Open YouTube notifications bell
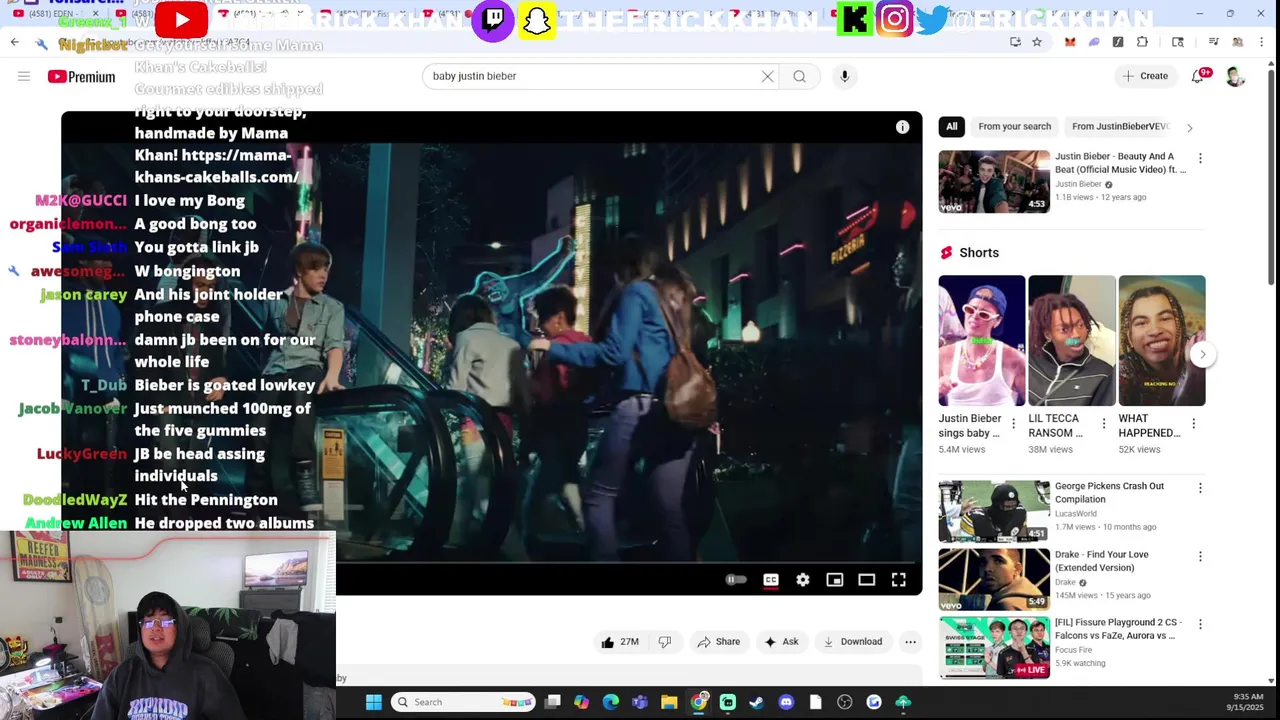The height and width of the screenshot is (720, 1280). (1198, 77)
